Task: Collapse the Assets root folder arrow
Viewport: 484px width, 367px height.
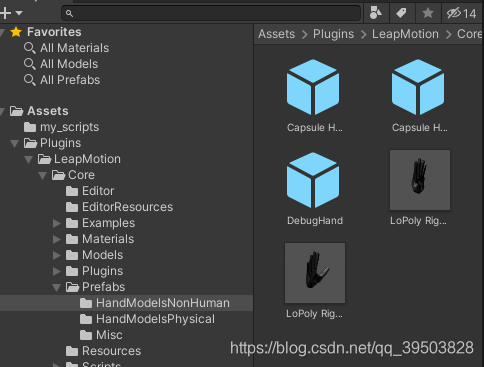Action: click(2, 111)
